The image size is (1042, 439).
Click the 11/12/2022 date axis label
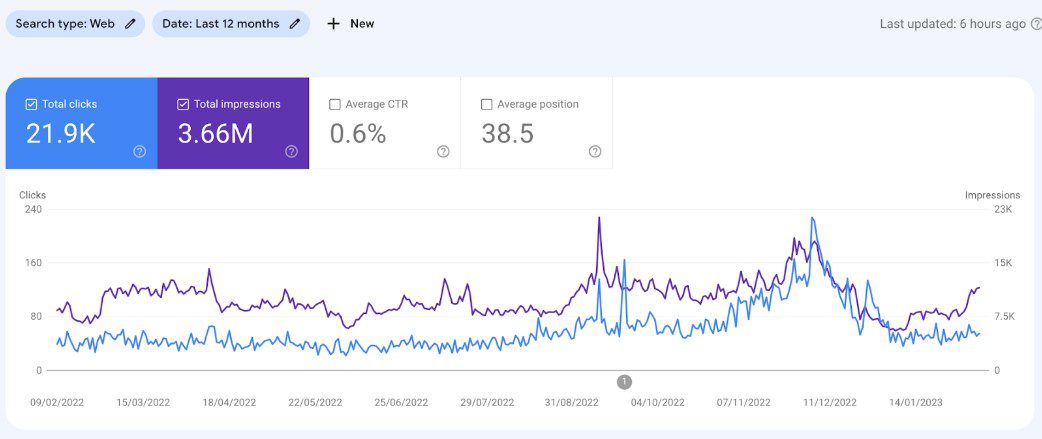[x=829, y=402]
